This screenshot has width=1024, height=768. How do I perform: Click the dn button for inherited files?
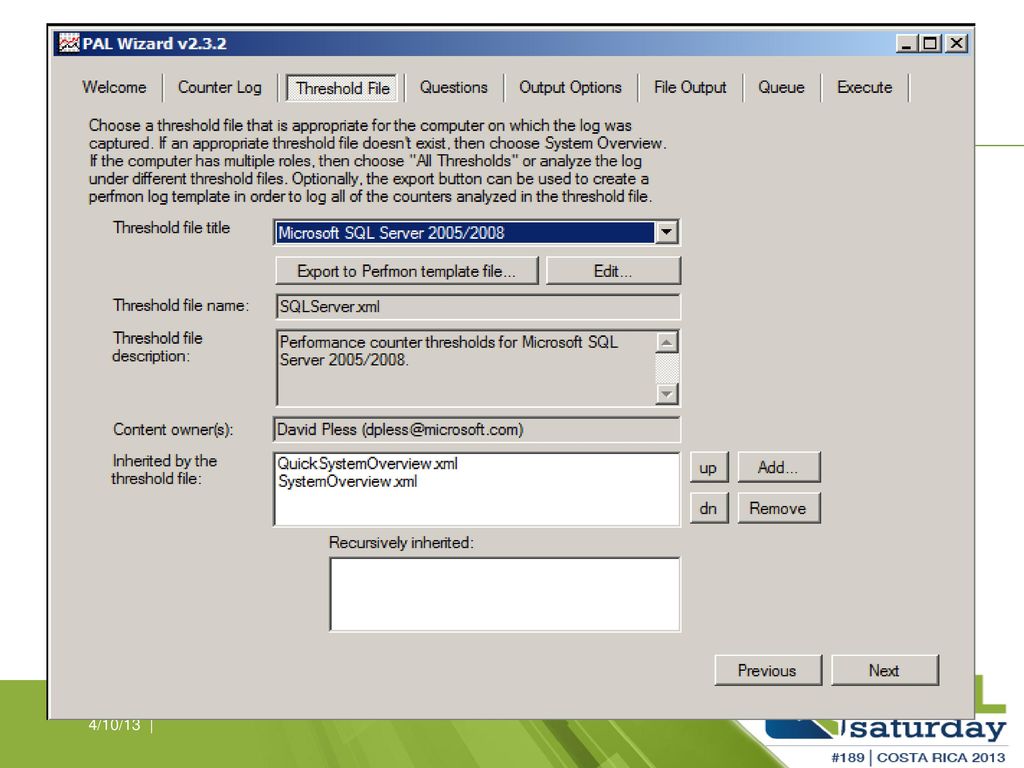708,508
